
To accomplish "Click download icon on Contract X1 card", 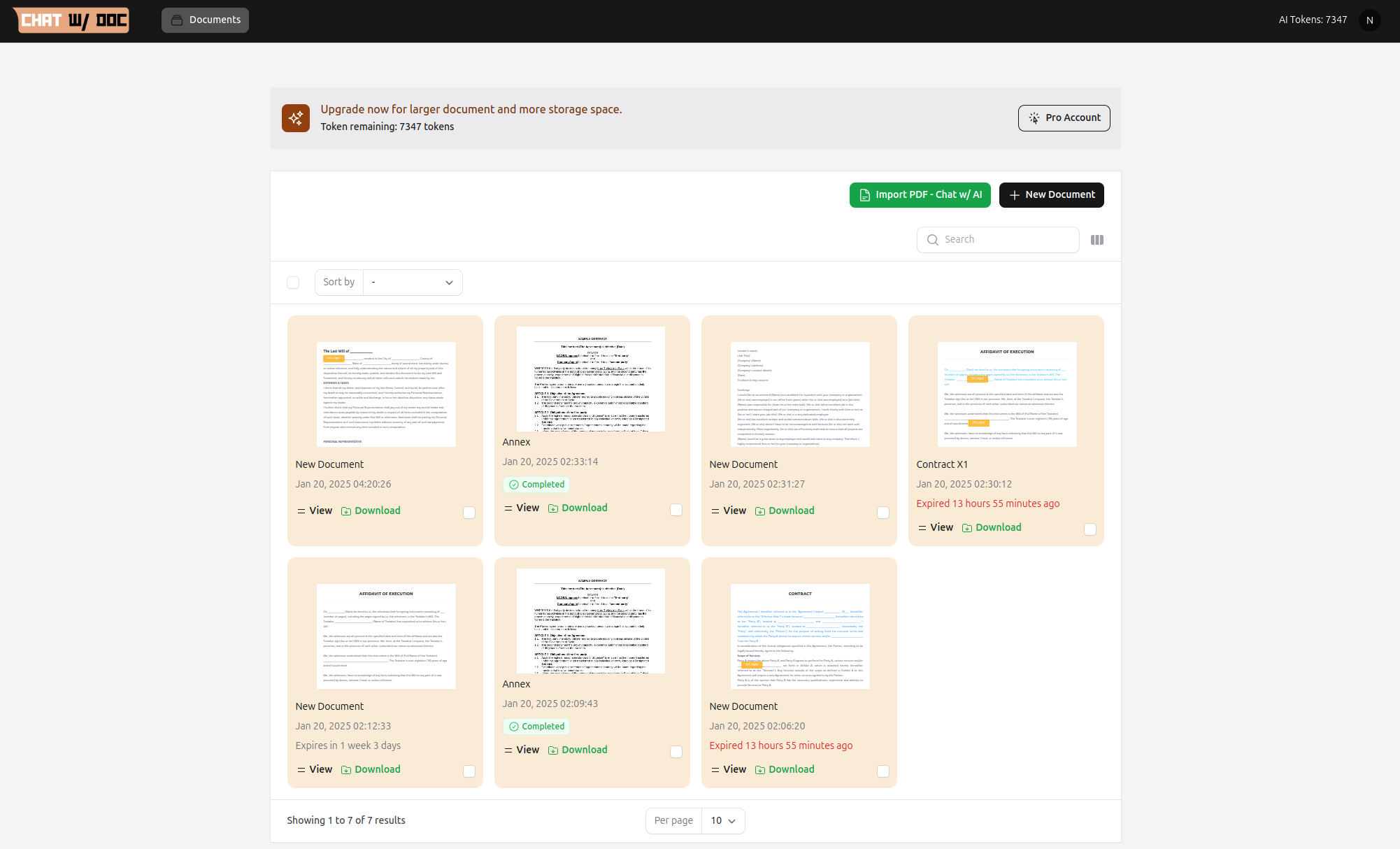I will tap(967, 528).
